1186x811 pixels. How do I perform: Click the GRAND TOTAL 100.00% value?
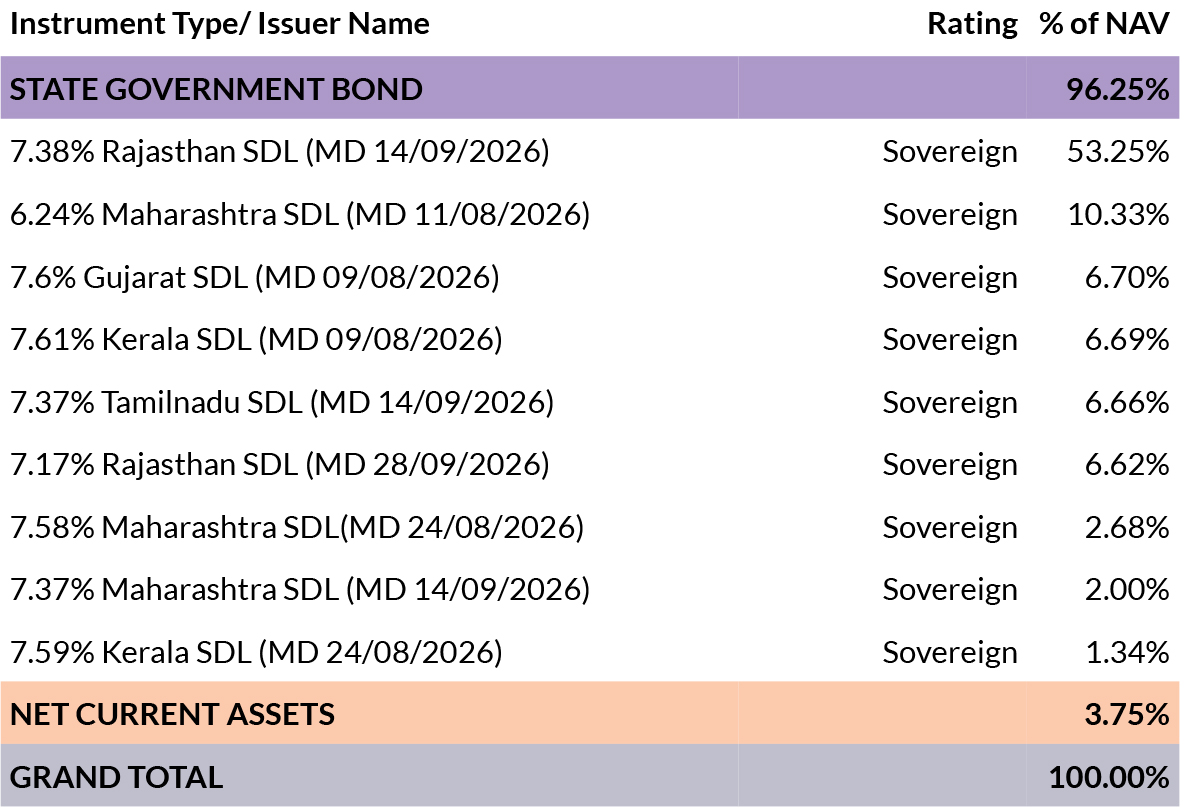(1108, 777)
